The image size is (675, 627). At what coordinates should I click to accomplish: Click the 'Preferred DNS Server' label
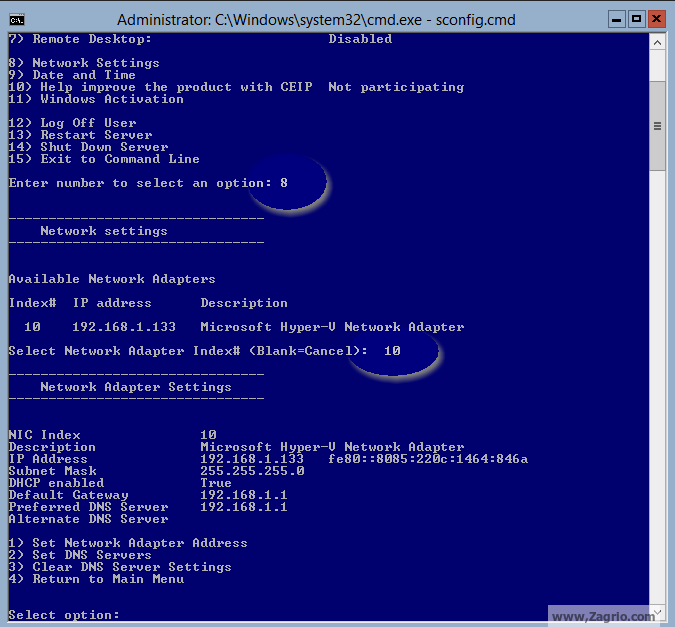point(88,507)
